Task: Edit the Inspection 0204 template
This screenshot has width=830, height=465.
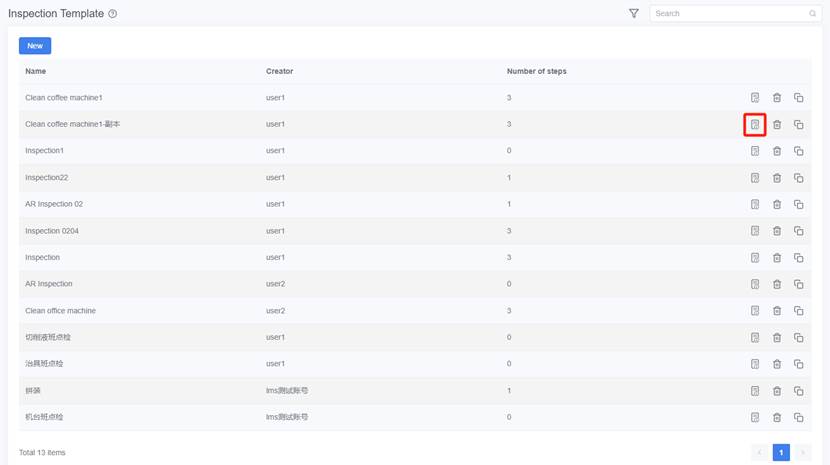Action: pos(755,231)
